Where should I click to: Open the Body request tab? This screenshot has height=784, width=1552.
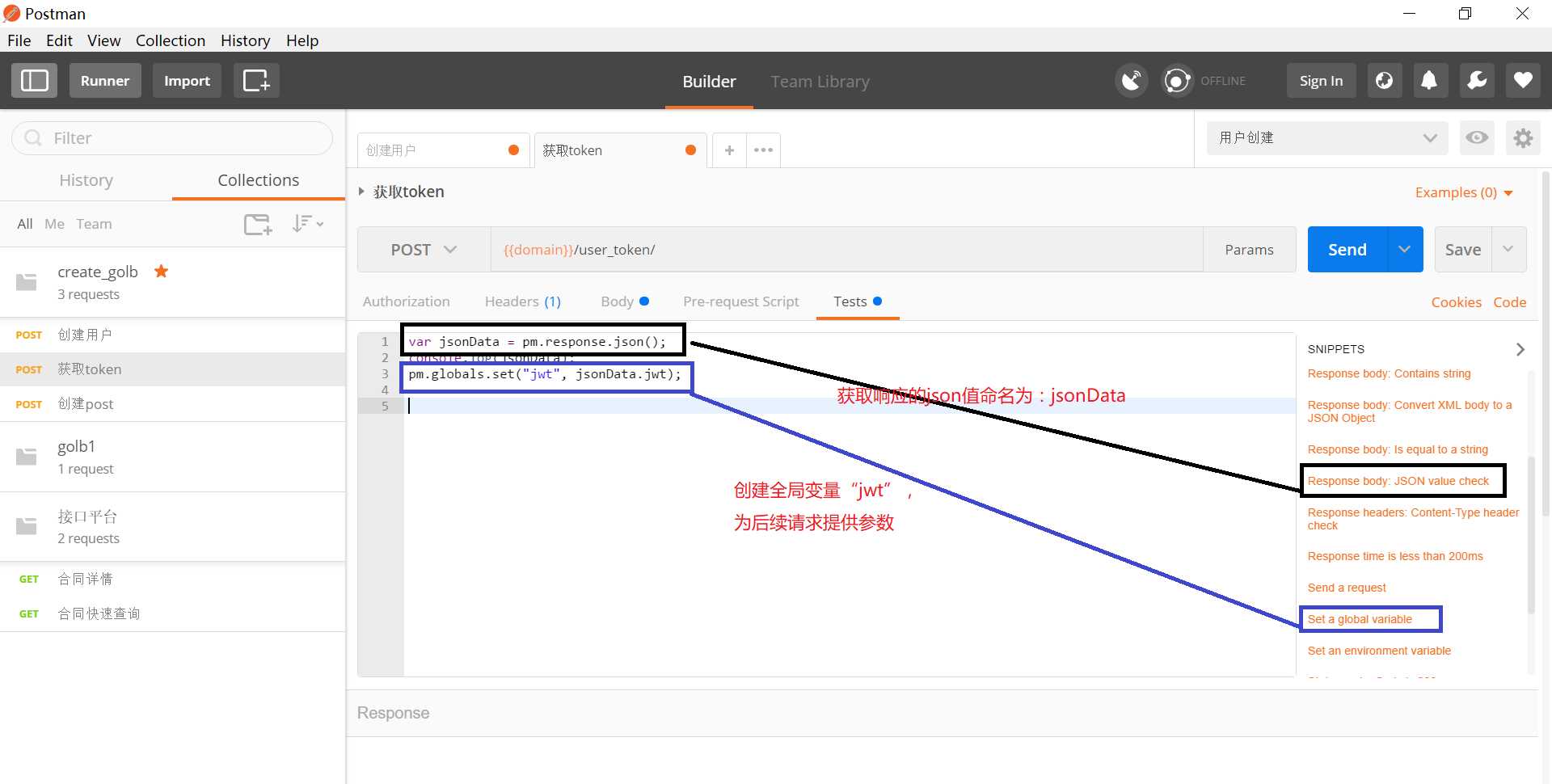pyautogui.click(x=624, y=301)
